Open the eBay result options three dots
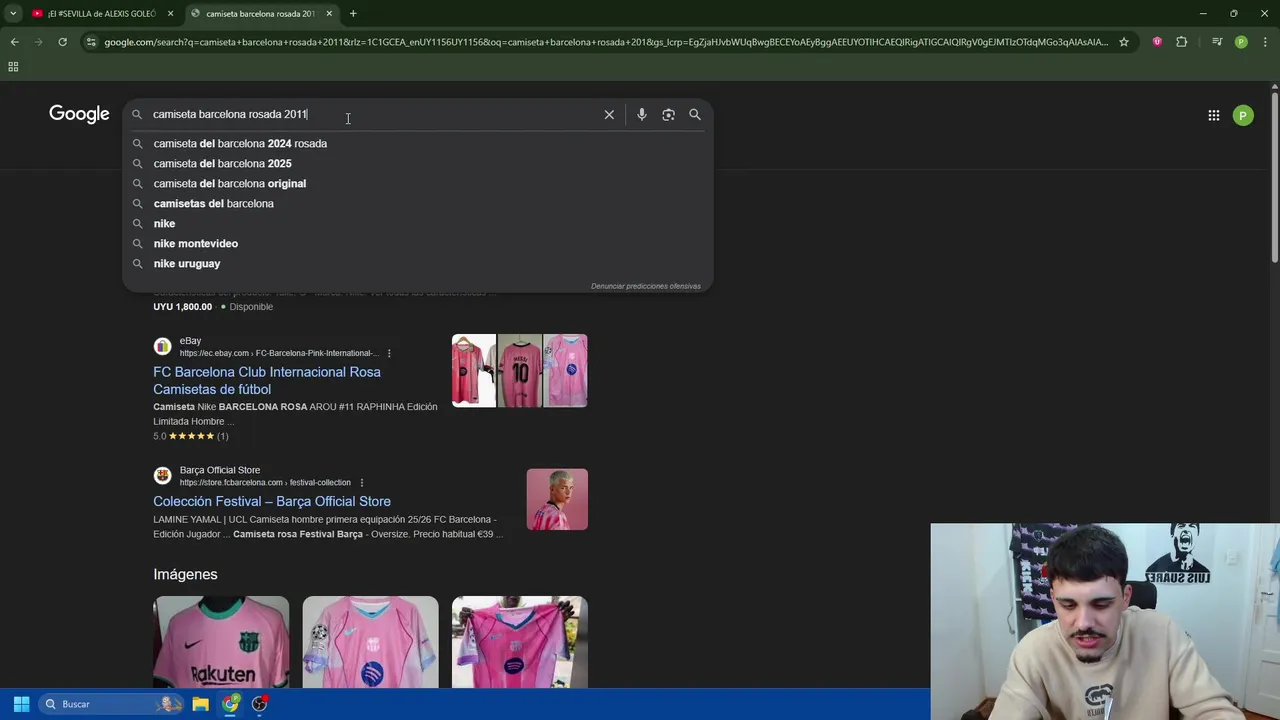1280x720 pixels. click(389, 353)
